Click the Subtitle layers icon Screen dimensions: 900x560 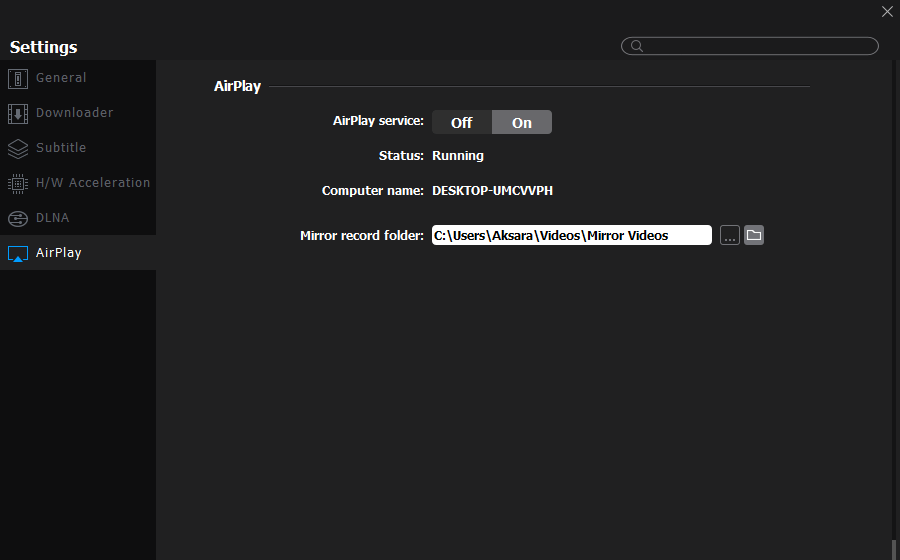tap(18, 149)
